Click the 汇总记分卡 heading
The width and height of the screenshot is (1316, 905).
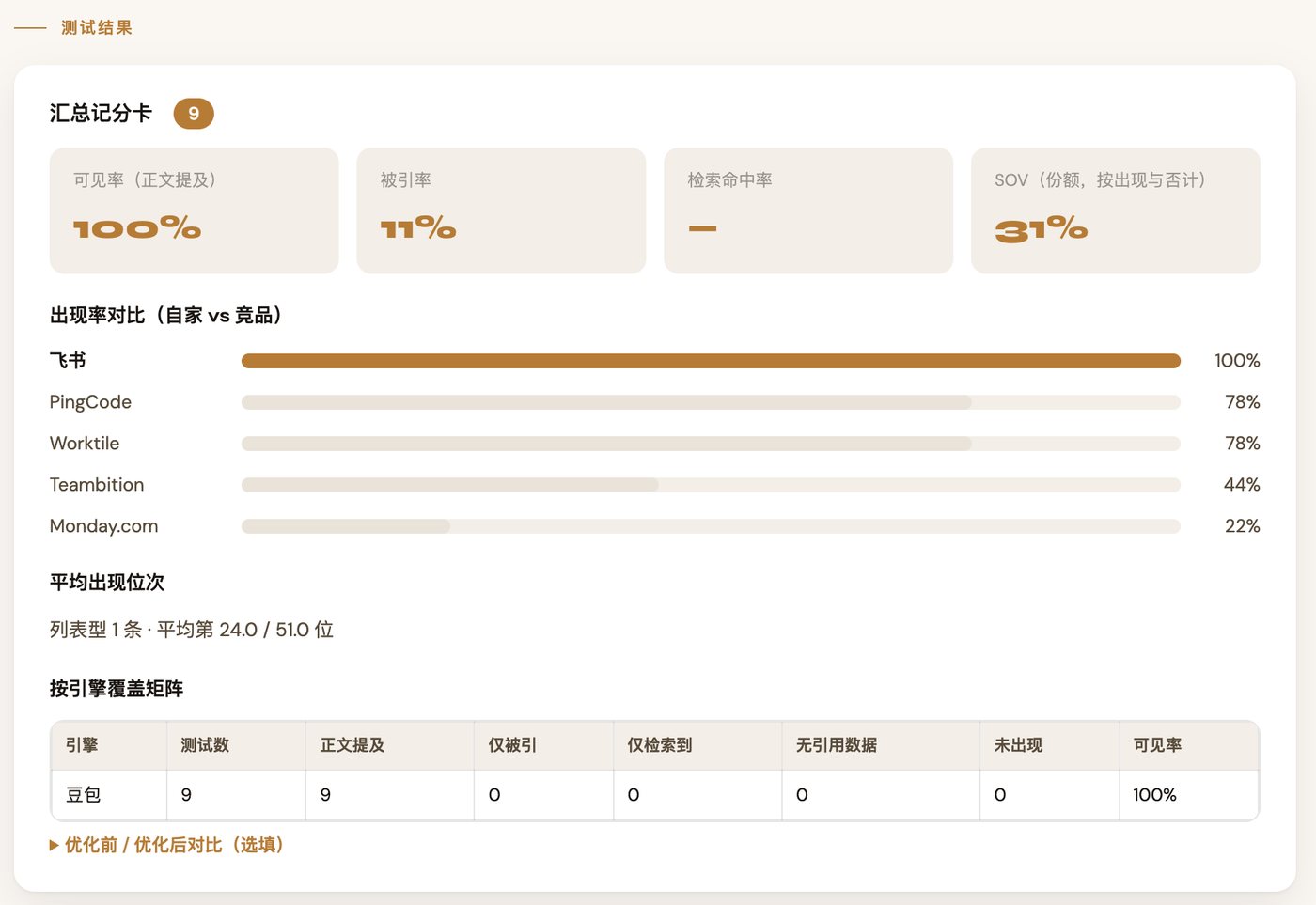tap(101, 114)
